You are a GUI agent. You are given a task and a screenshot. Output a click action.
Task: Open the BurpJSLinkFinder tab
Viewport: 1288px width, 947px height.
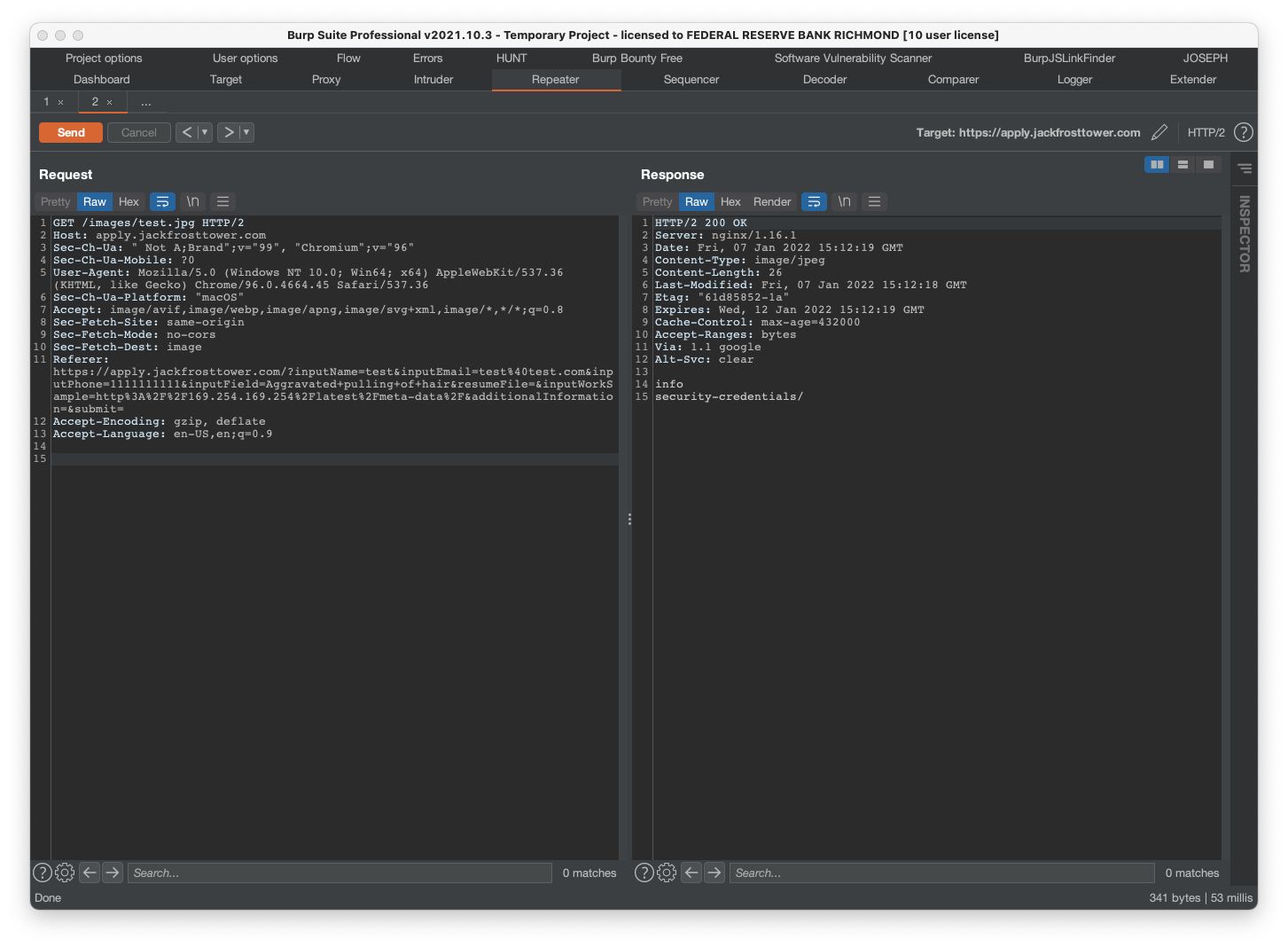pos(1069,58)
